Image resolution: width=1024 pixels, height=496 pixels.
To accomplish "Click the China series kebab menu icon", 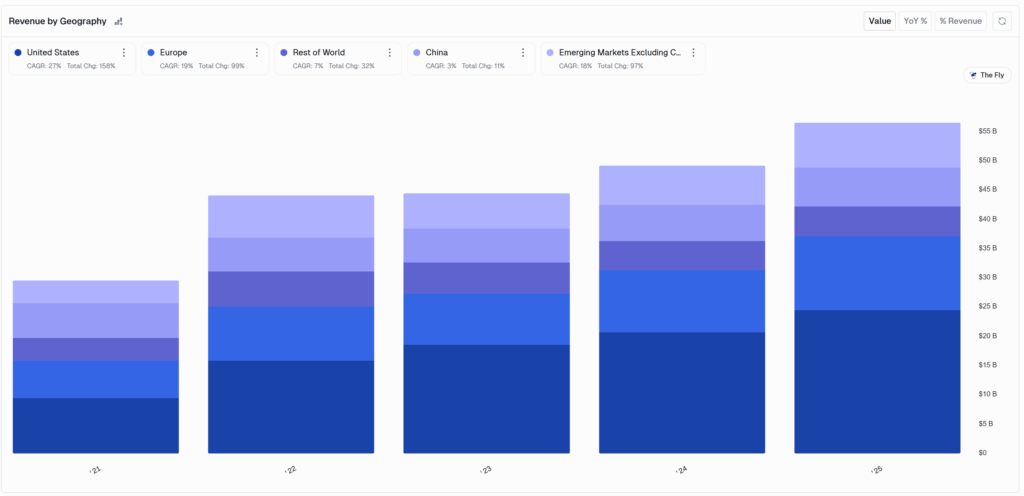I will pyautogui.click(x=523, y=52).
